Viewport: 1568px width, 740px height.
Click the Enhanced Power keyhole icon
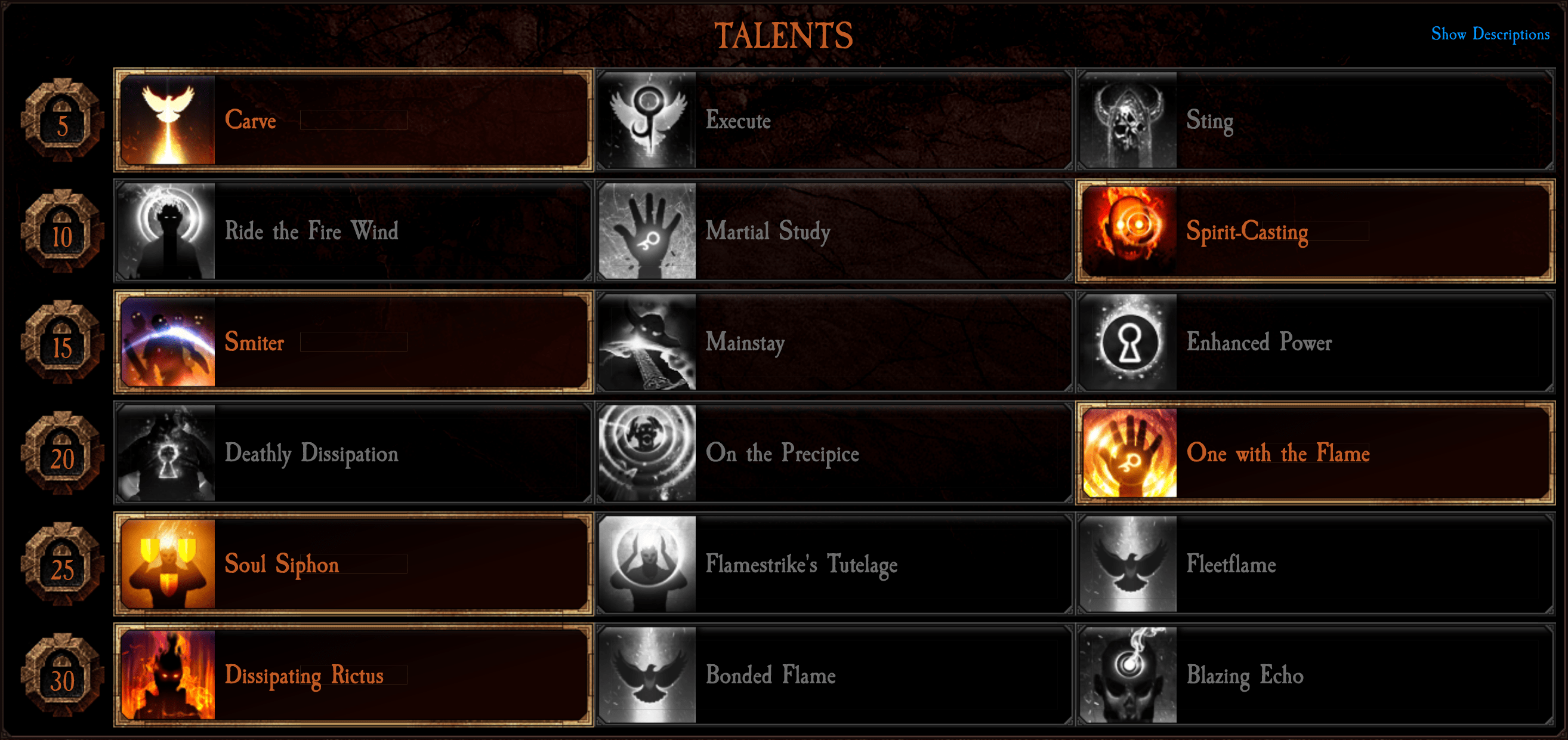point(1128,343)
